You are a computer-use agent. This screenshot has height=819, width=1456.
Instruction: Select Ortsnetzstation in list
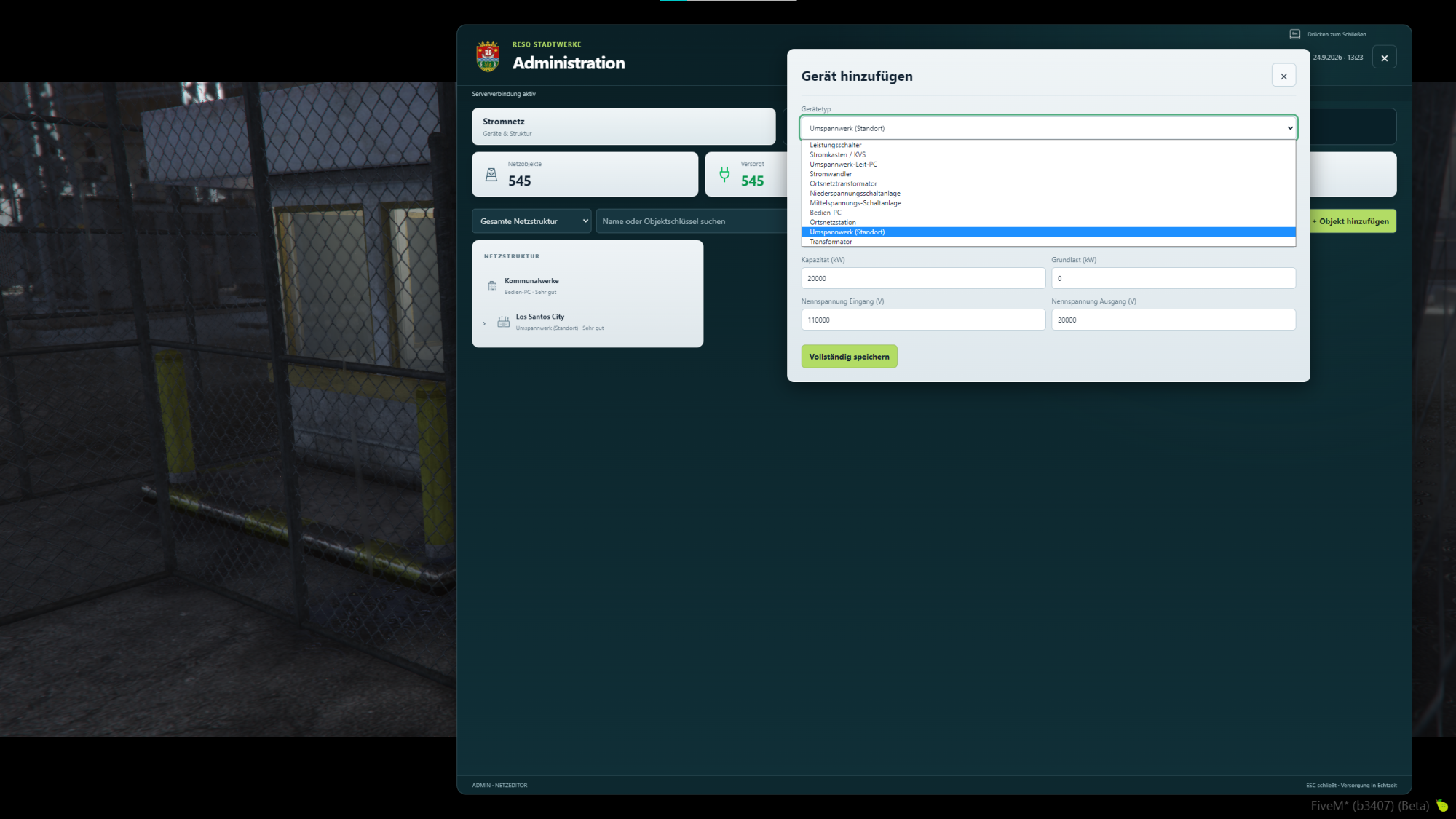(x=1048, y=223)
